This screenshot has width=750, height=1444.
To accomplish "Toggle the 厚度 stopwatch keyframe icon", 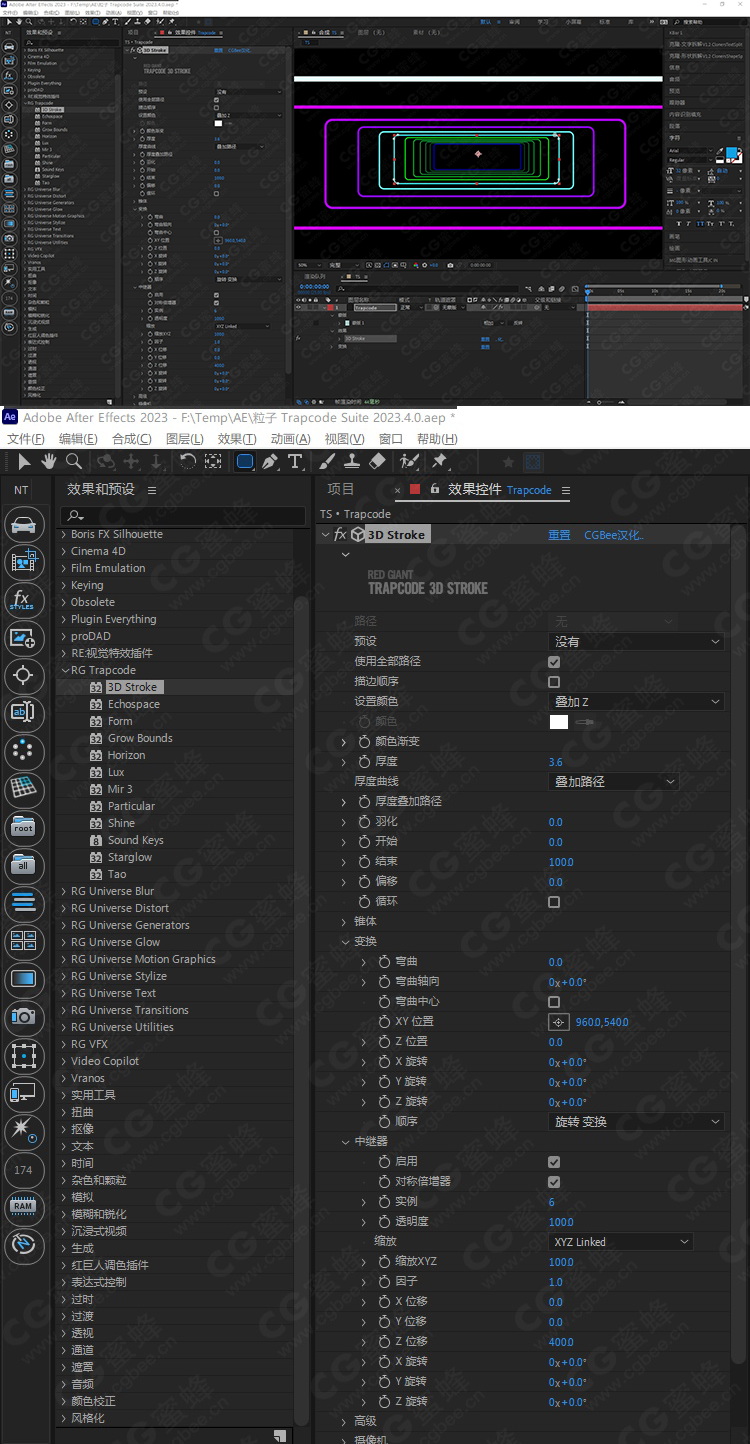I will point(364,762).
